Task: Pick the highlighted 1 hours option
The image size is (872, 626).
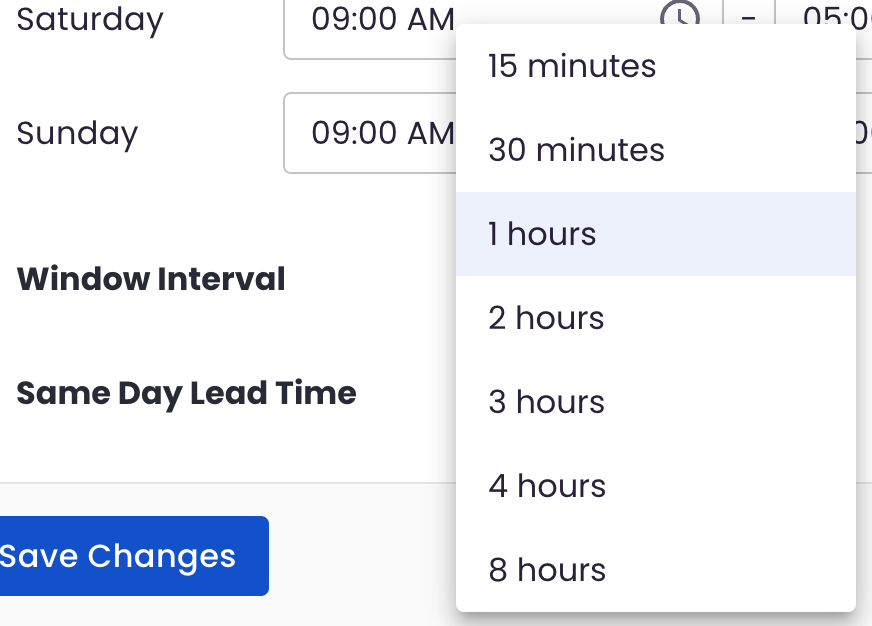Action: (656, 234)
